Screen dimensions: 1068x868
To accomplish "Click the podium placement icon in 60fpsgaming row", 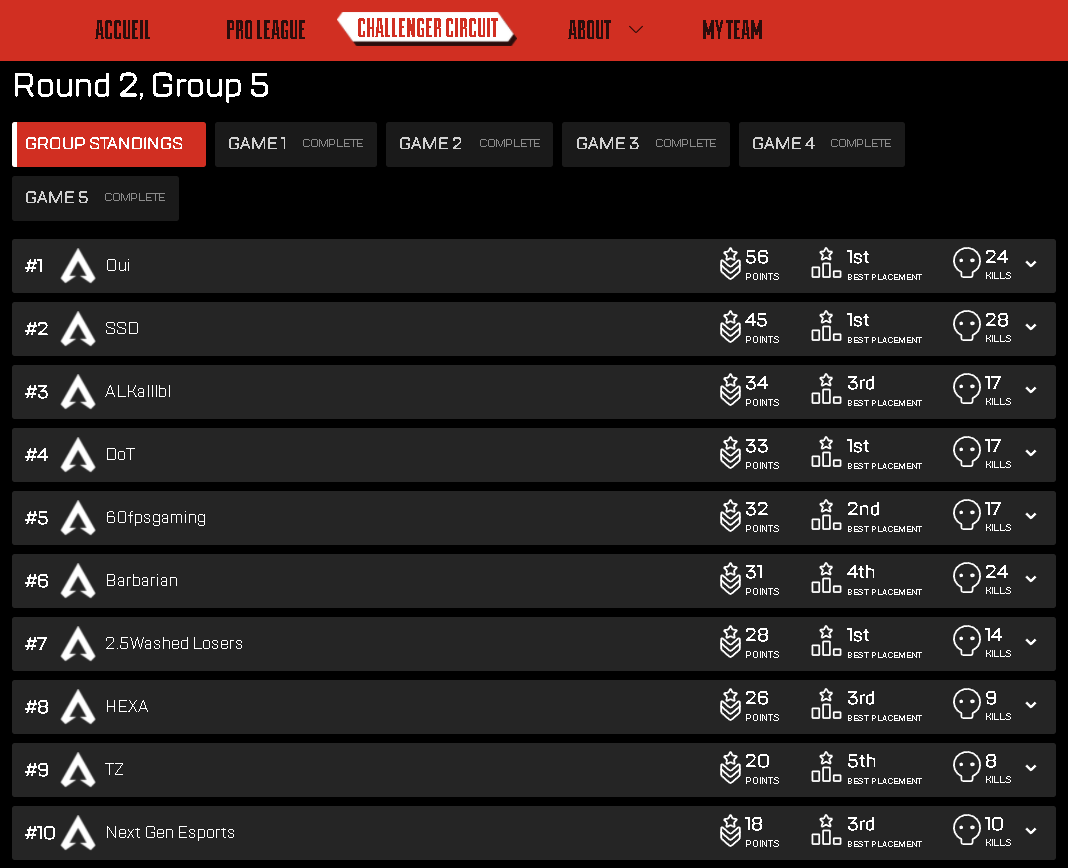I will coord(826,514).
